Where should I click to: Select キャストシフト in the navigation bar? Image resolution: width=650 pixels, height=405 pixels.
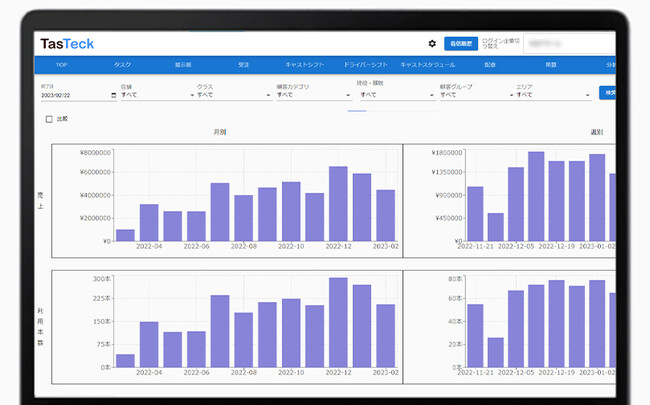(303, 65)
